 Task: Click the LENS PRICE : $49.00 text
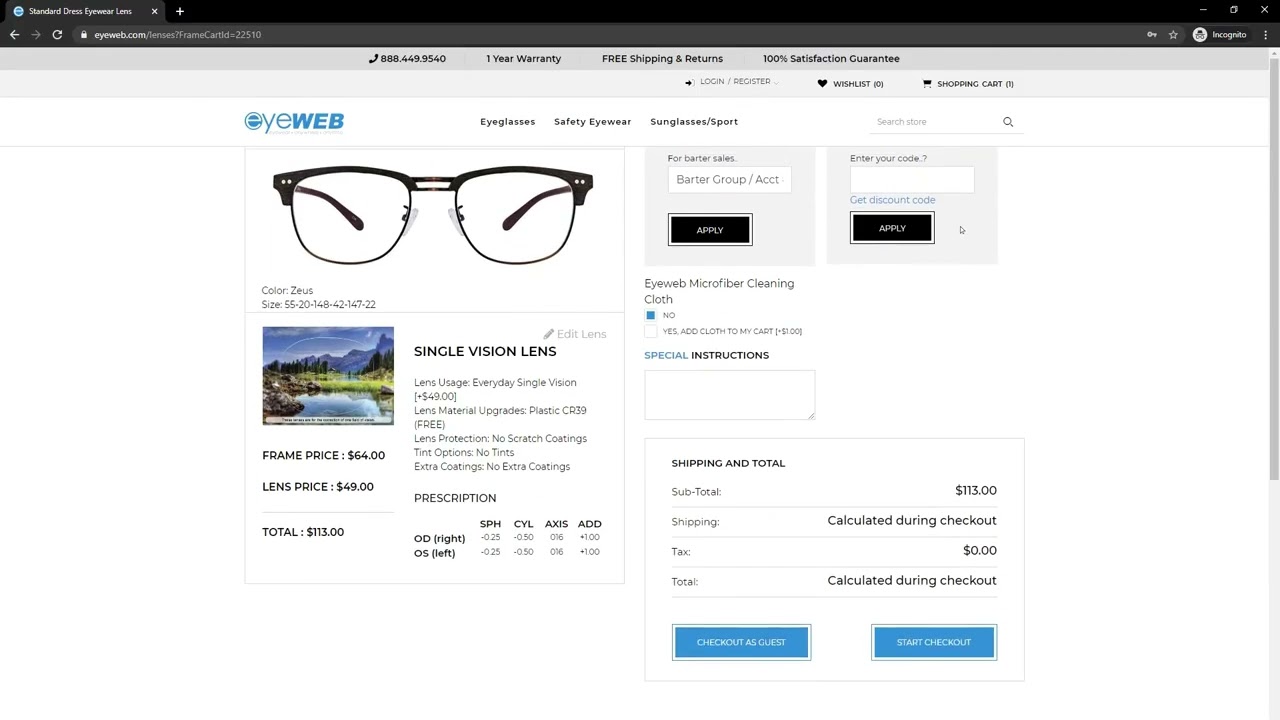pyautogui.click(x=318, y=487)
